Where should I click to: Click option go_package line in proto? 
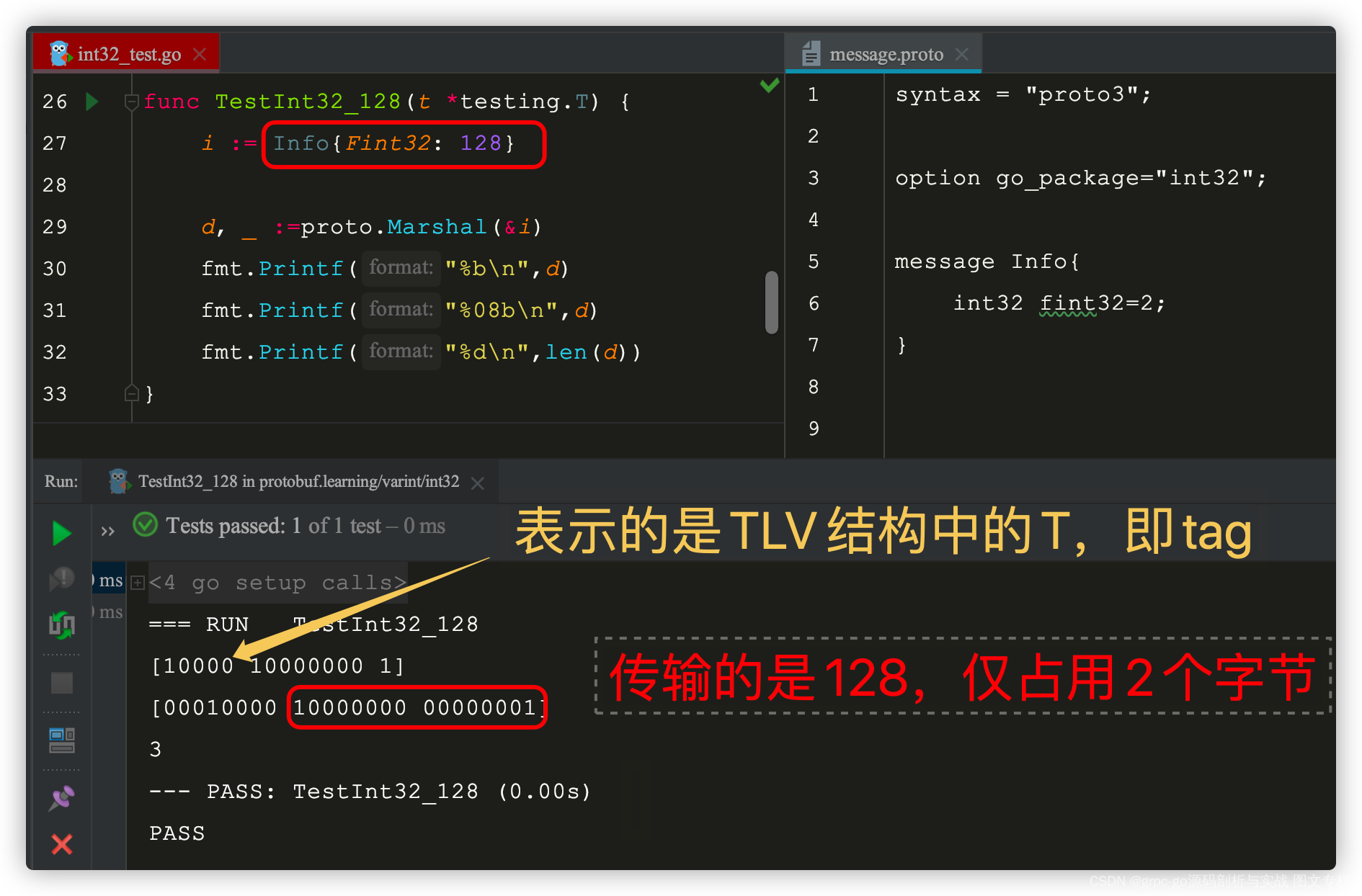[x=1080, y=178]
